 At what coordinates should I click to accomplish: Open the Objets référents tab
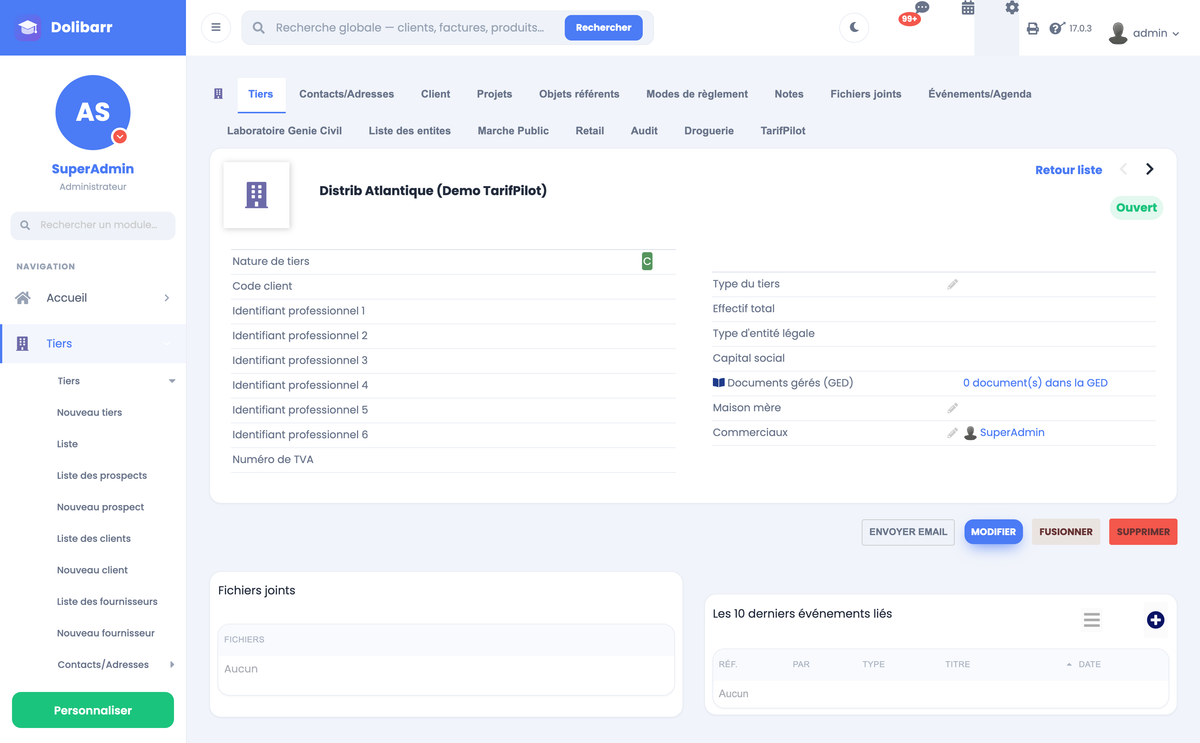pyautogui.click(x=579, y=94)
